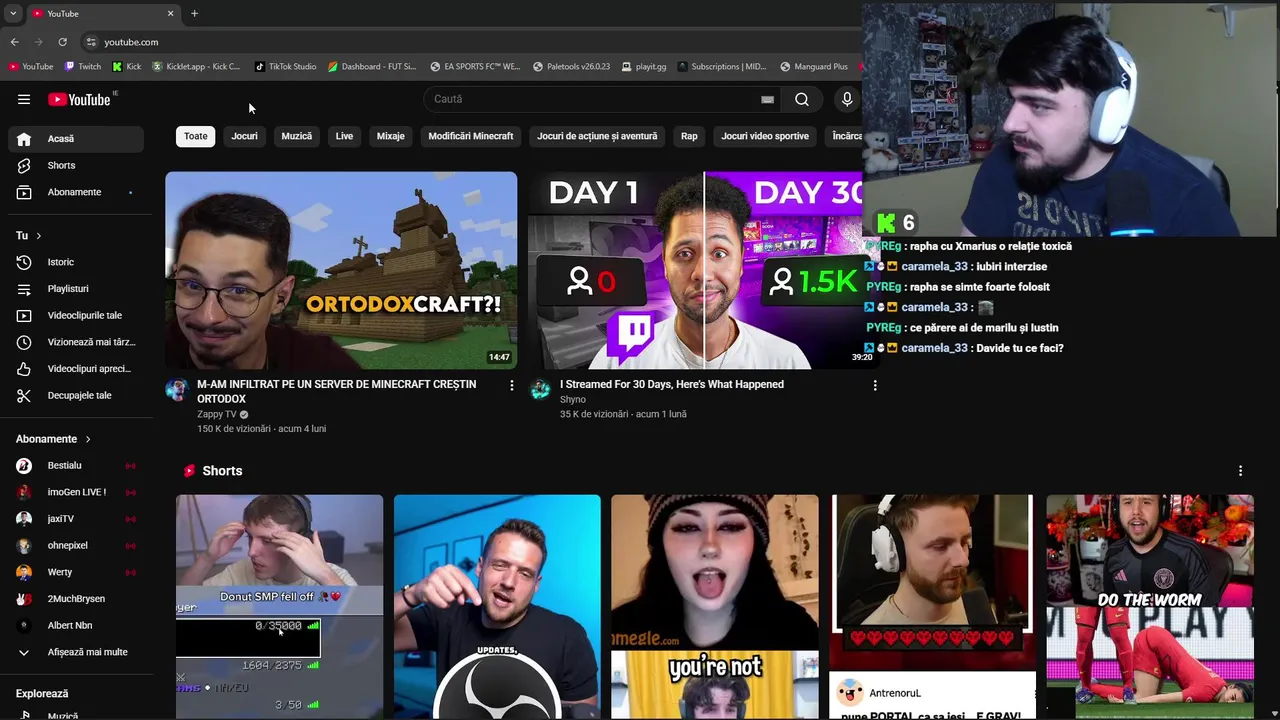Open options for I Streamed For 30 Days
The width and height of the screenshot is (1280, 720).
875,385
